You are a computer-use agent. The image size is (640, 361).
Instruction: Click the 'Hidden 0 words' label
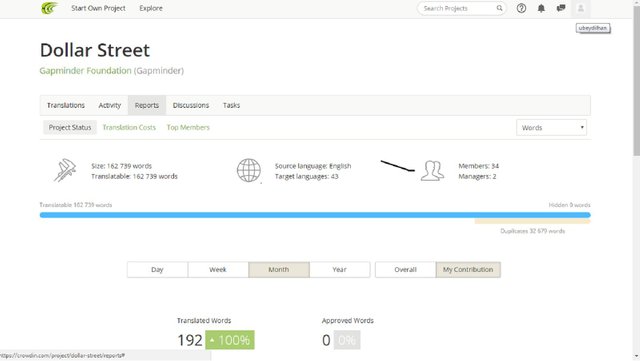569,205
